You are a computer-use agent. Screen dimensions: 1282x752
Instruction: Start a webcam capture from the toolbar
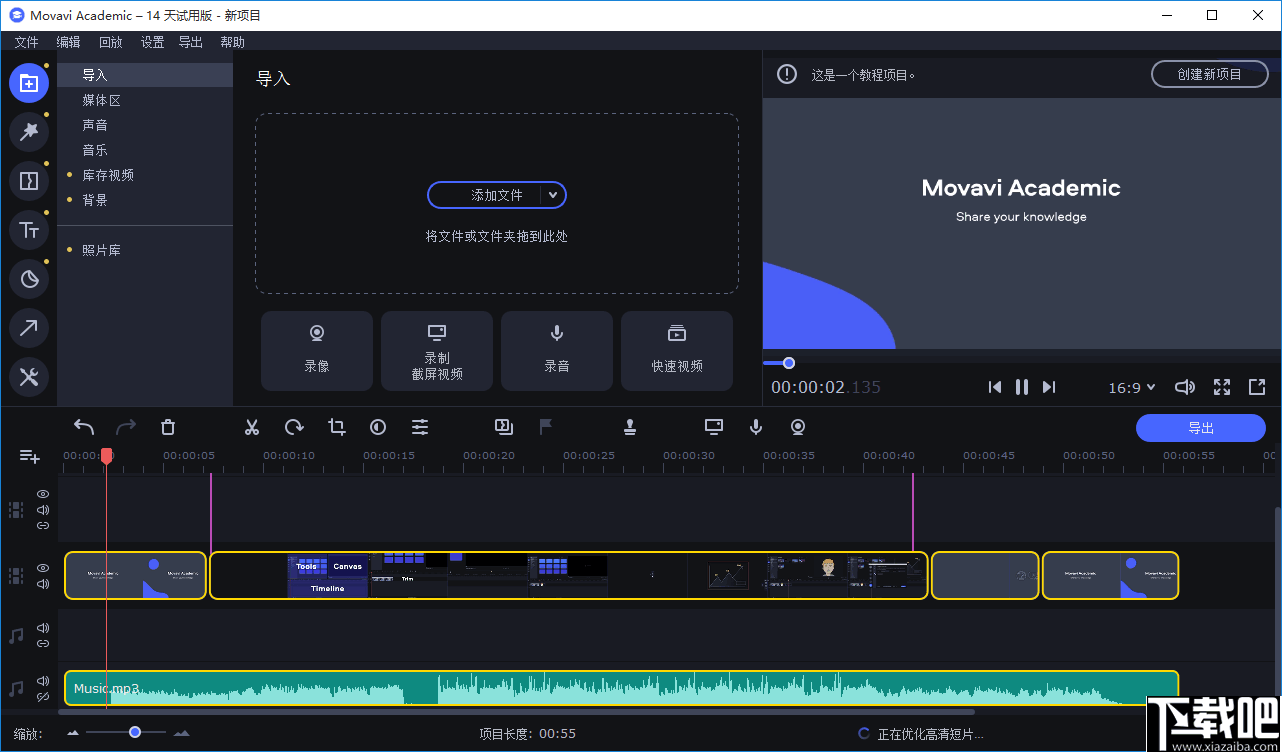[797, 427]
